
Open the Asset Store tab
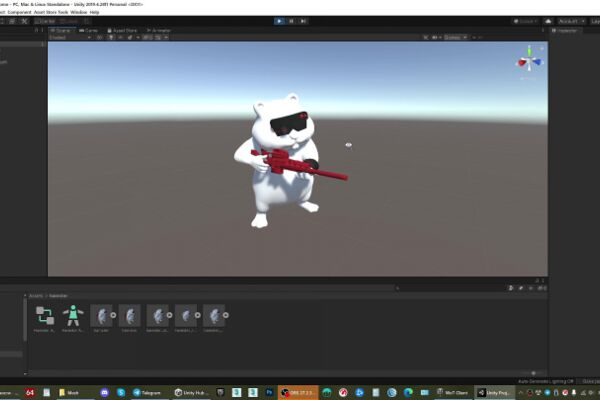(x=122, y=30)
